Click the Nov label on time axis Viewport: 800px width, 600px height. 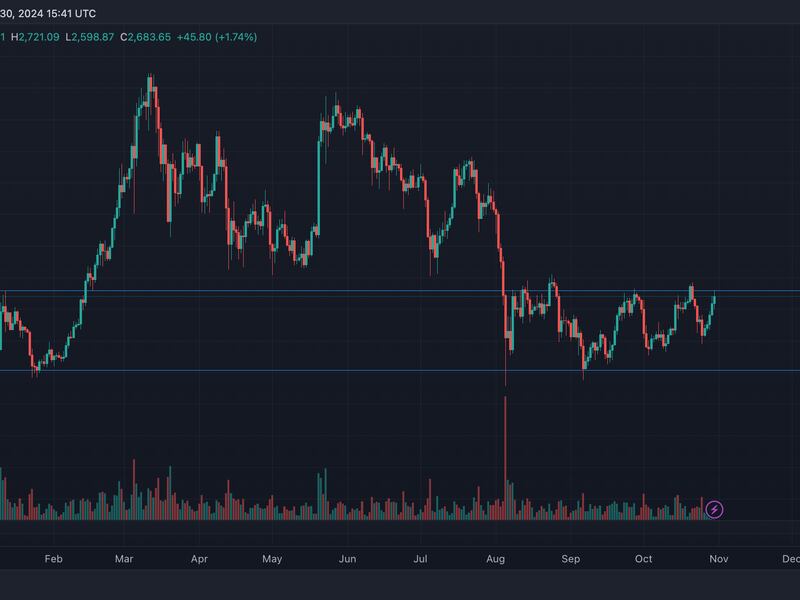pyautogui.click(x=717, y=559)
